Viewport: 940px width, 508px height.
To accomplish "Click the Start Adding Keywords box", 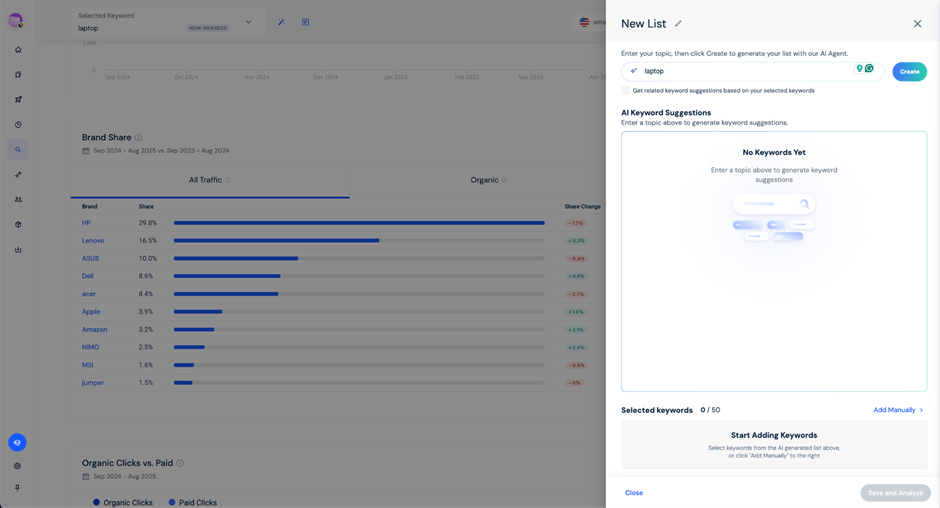I will pyautogui.click(x=774, y=444).
